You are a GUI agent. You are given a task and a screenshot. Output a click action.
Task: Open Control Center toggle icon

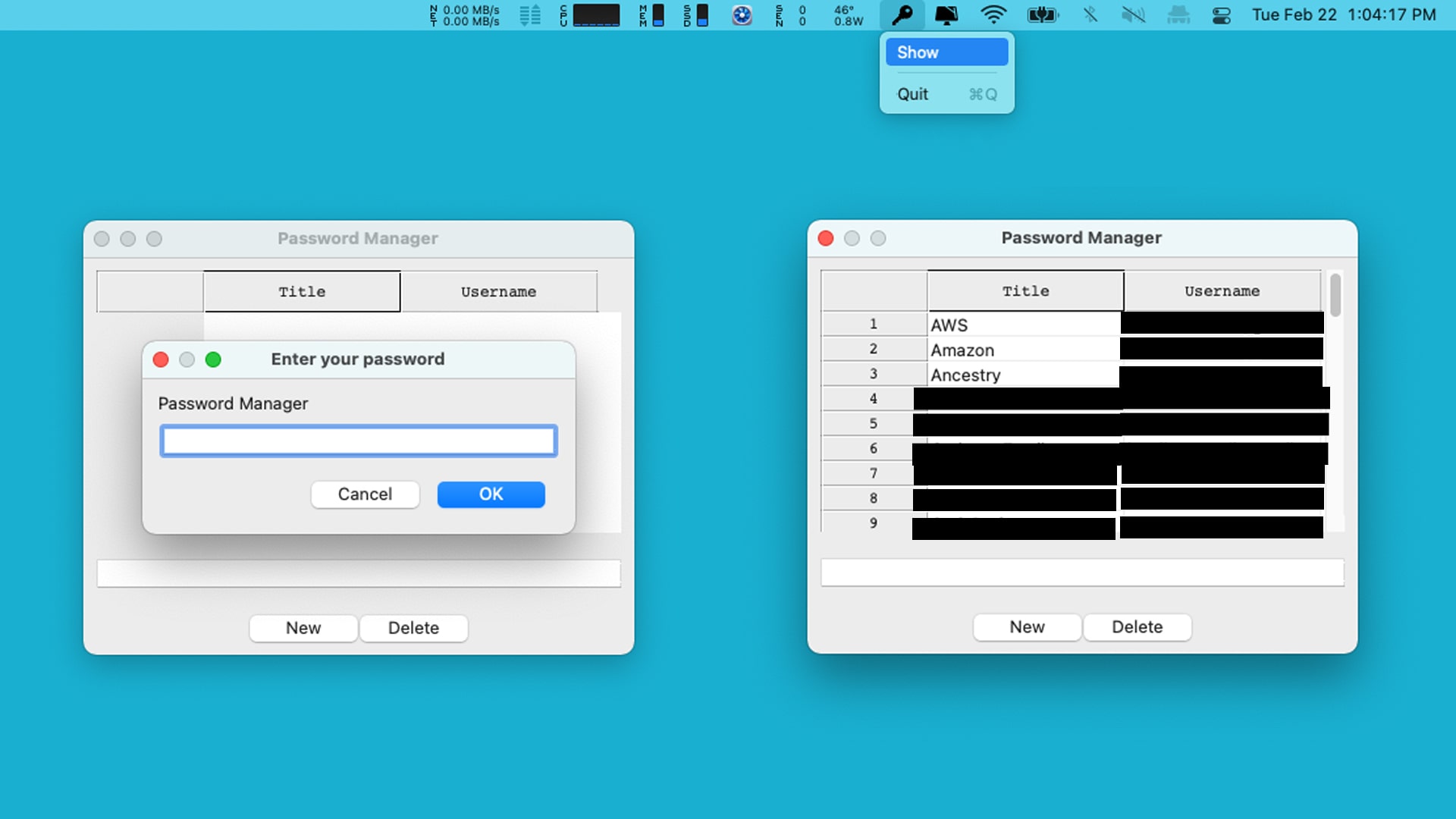tap(1221, 15)
